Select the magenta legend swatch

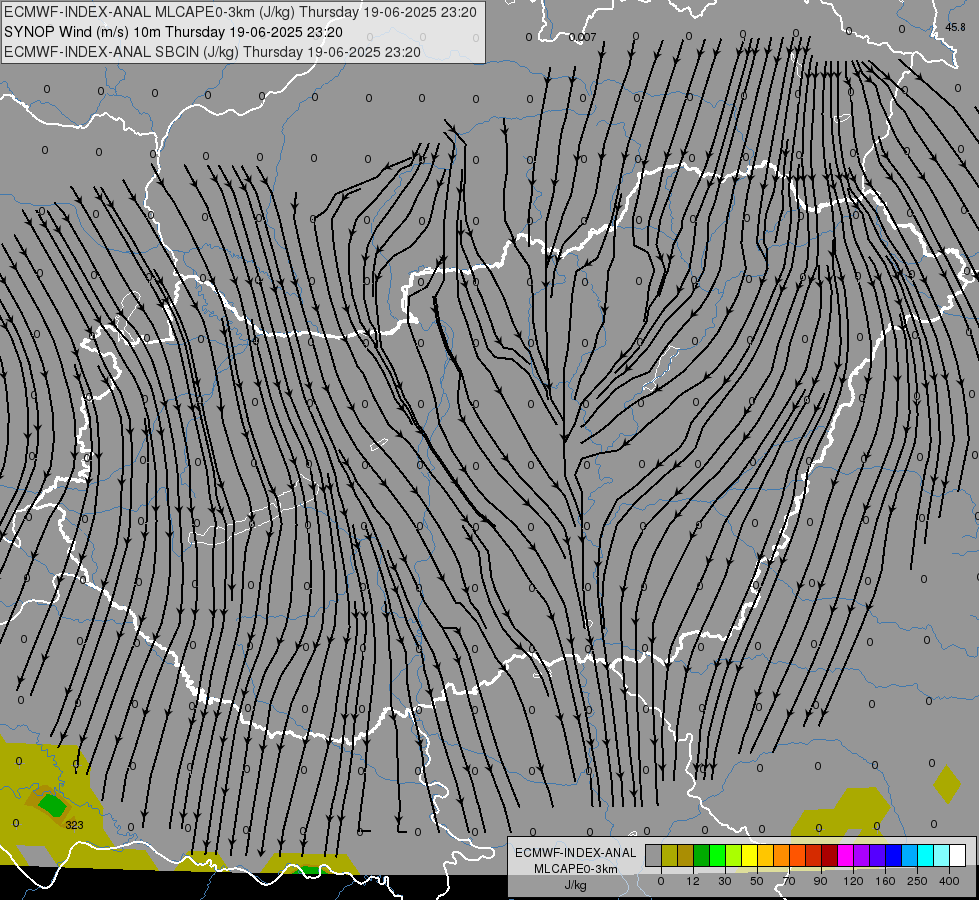pyautogui.click(x=845, y=855)
